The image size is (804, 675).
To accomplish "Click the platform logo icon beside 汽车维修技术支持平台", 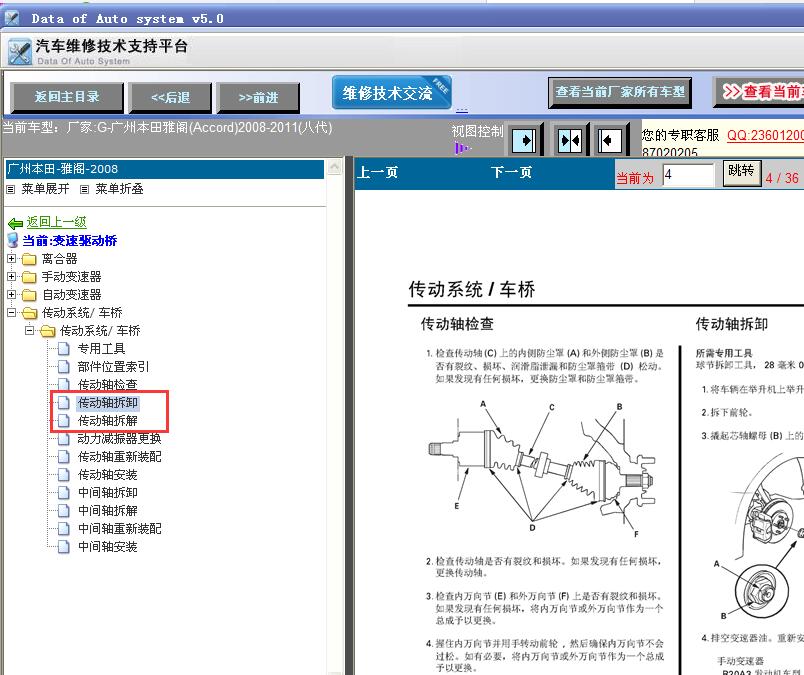I will coord(19,52).
